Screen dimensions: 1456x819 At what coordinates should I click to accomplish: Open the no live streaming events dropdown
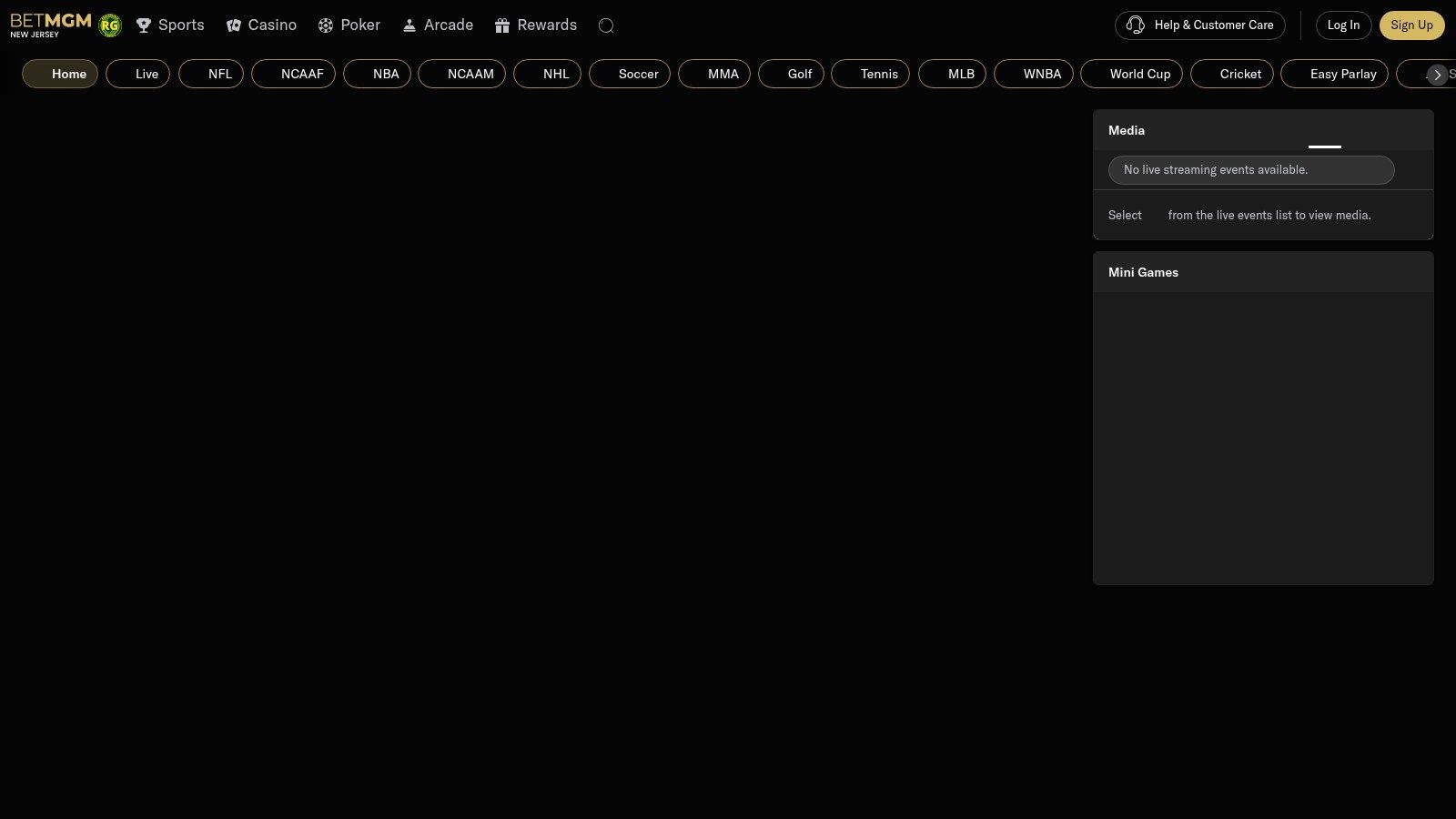1250,170
